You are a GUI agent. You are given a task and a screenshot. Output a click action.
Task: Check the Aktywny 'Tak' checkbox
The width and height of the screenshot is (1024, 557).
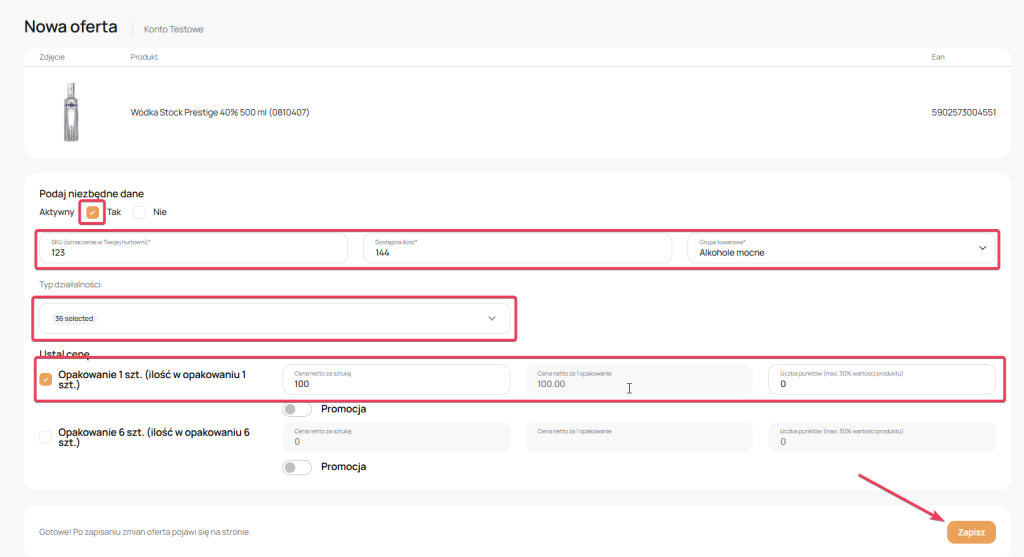click(93, 212)
